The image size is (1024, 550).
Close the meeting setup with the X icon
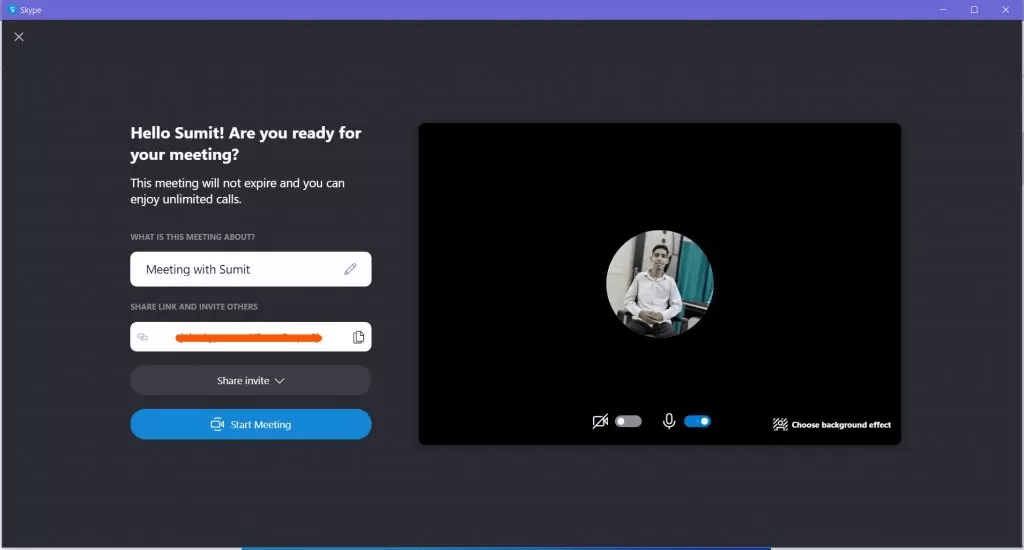[x=19, y=37]
